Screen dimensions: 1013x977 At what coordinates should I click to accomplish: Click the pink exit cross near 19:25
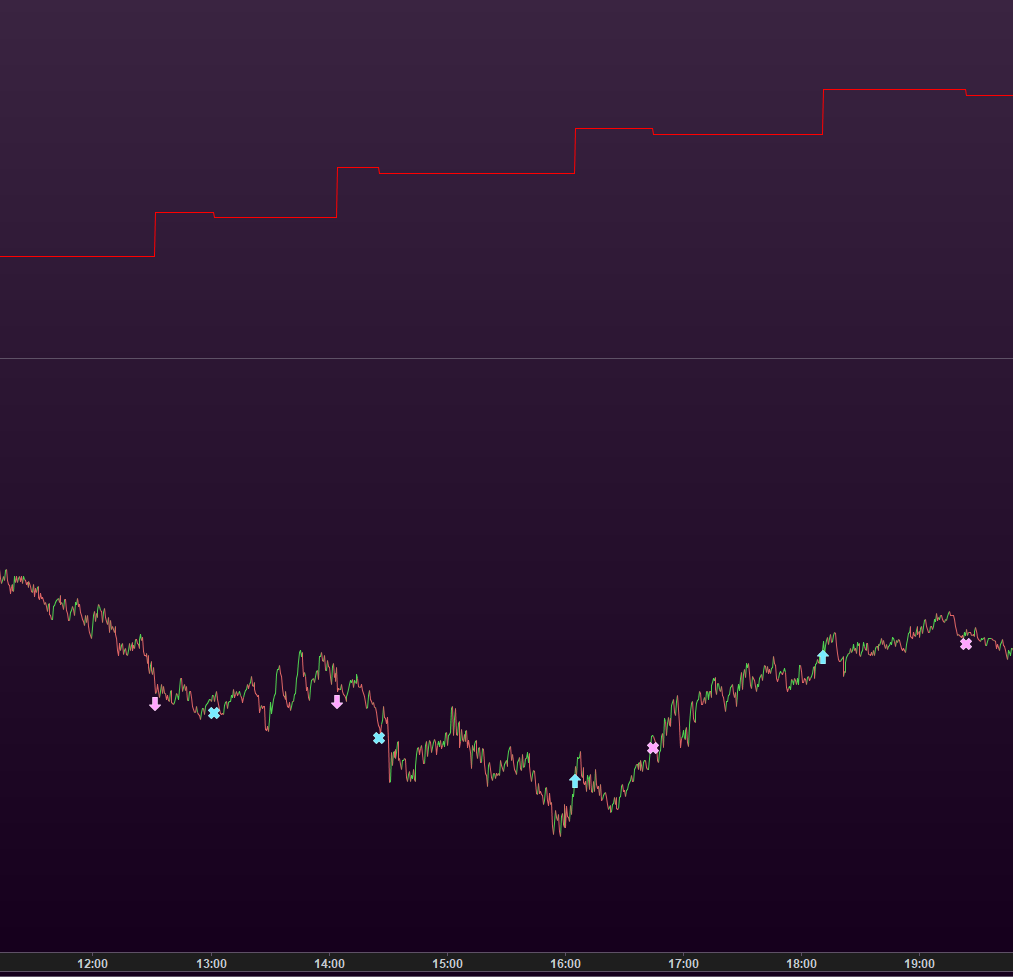966,644
